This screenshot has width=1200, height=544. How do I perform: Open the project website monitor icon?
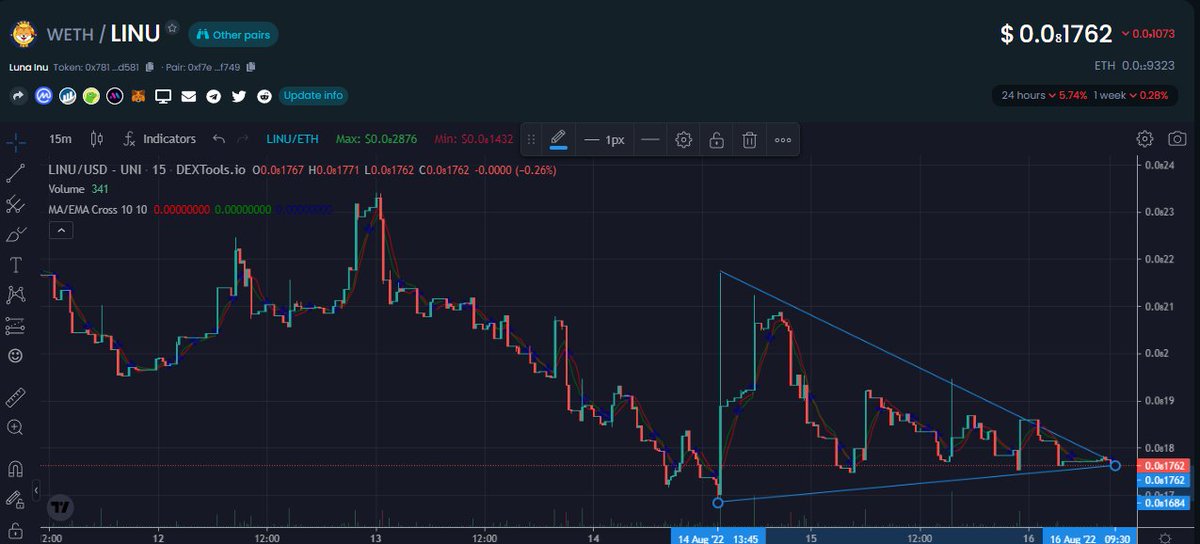(x=164, y=96)
